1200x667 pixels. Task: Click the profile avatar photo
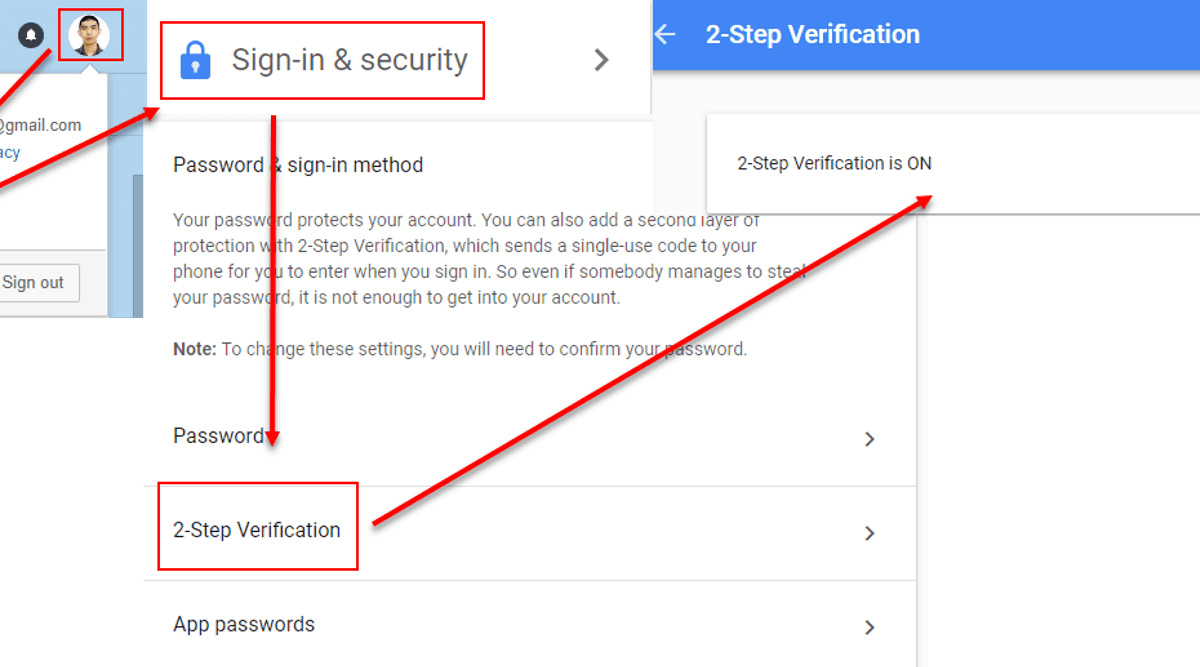tap(90, 34)
